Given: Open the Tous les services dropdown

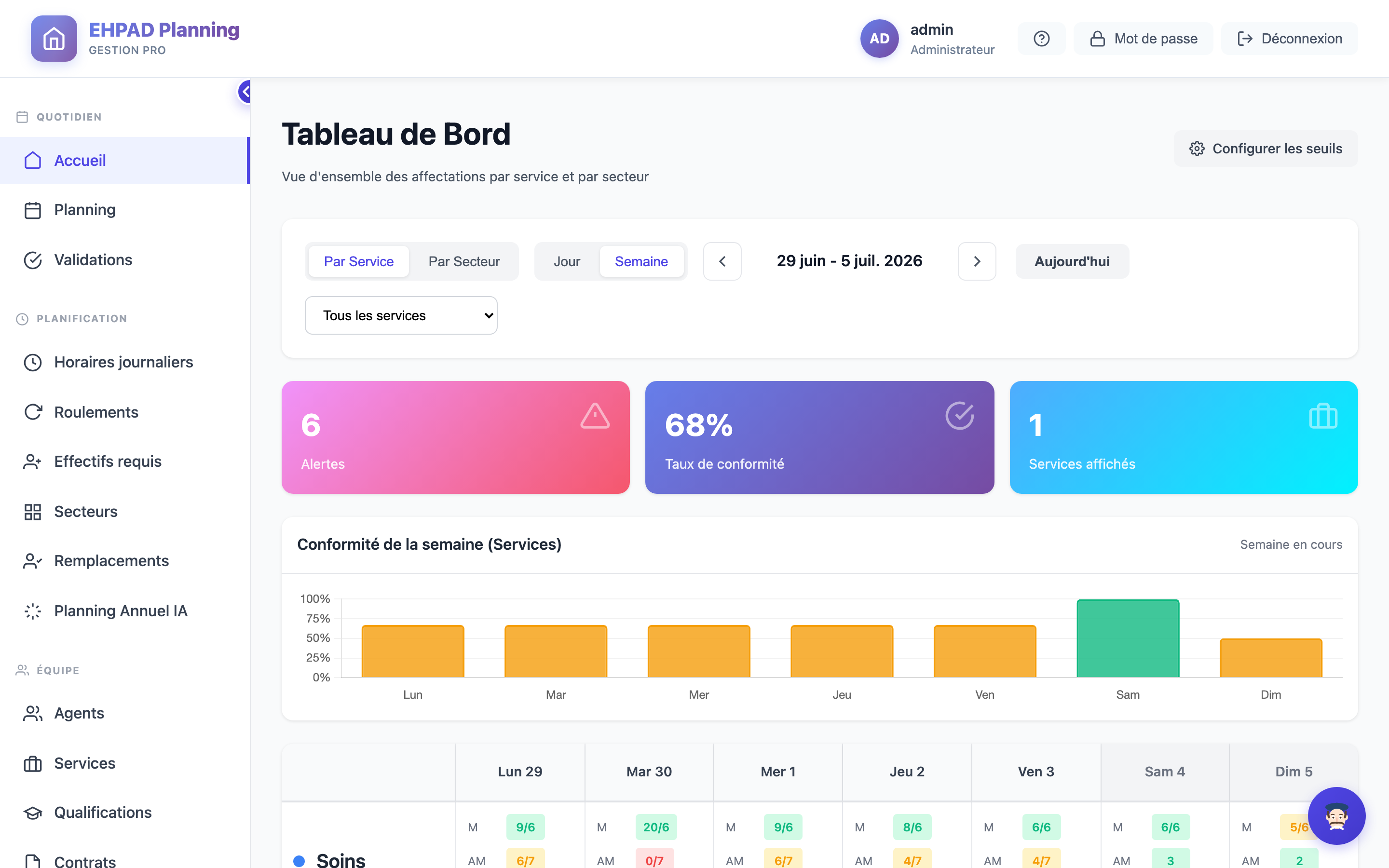Looking at the screenshot, I should pyautogui.click(x=401, y=315).
